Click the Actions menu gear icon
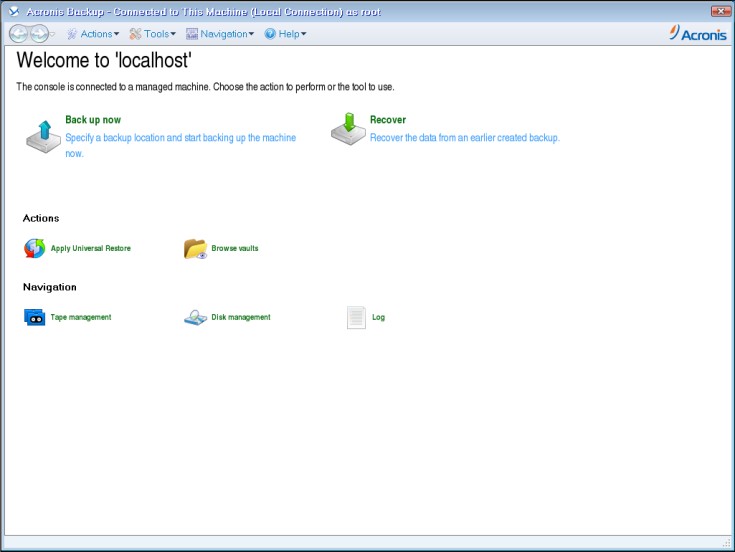 (72, 34)
